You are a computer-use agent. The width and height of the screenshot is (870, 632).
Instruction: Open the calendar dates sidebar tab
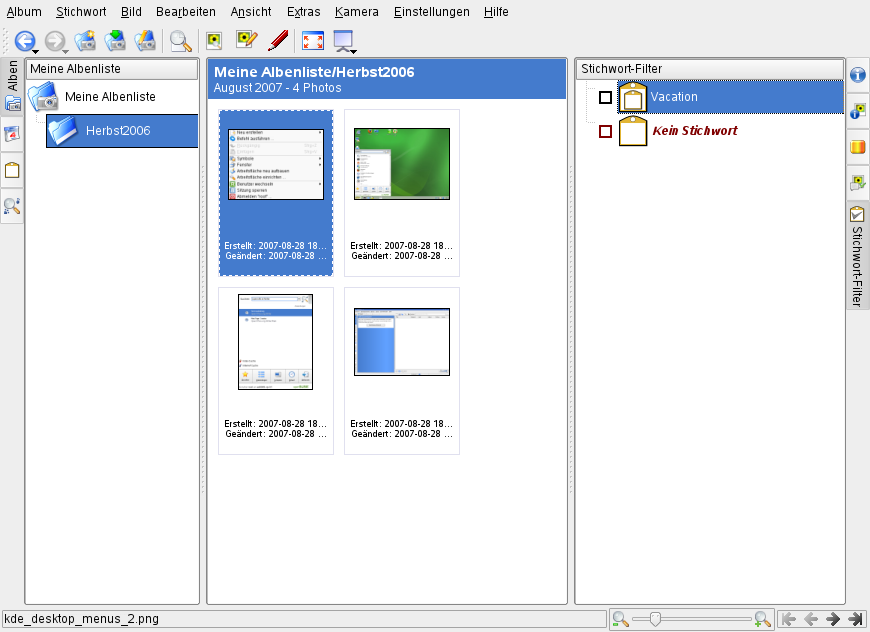coord(12,134)
